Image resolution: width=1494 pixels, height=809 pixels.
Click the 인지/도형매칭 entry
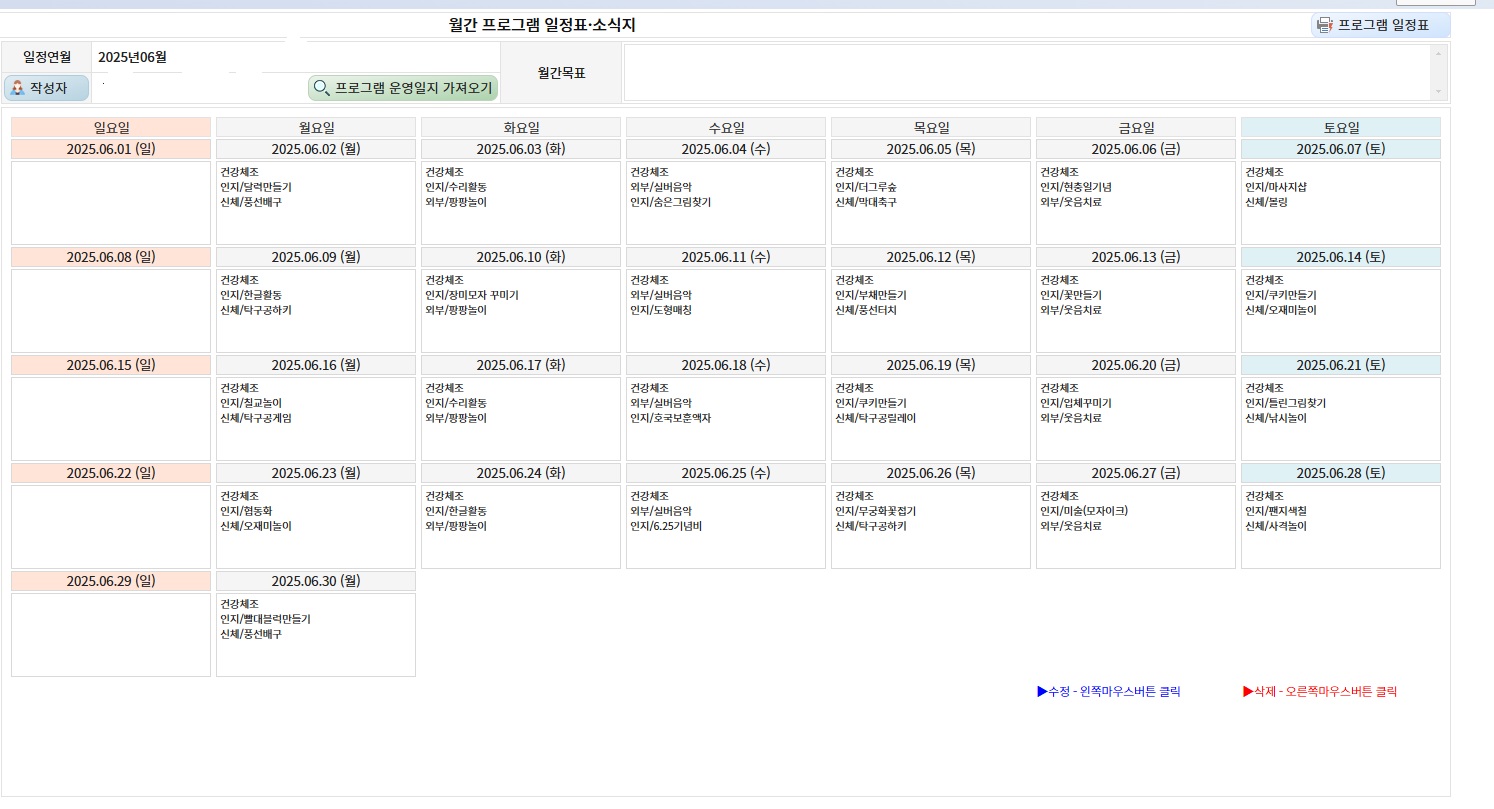point(661,310)
